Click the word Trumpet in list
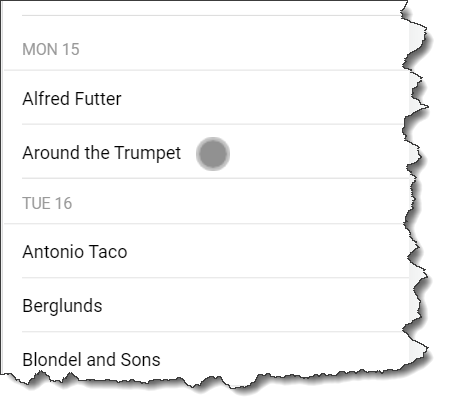Viewport: 449px width, 413px height. [148, 153]
